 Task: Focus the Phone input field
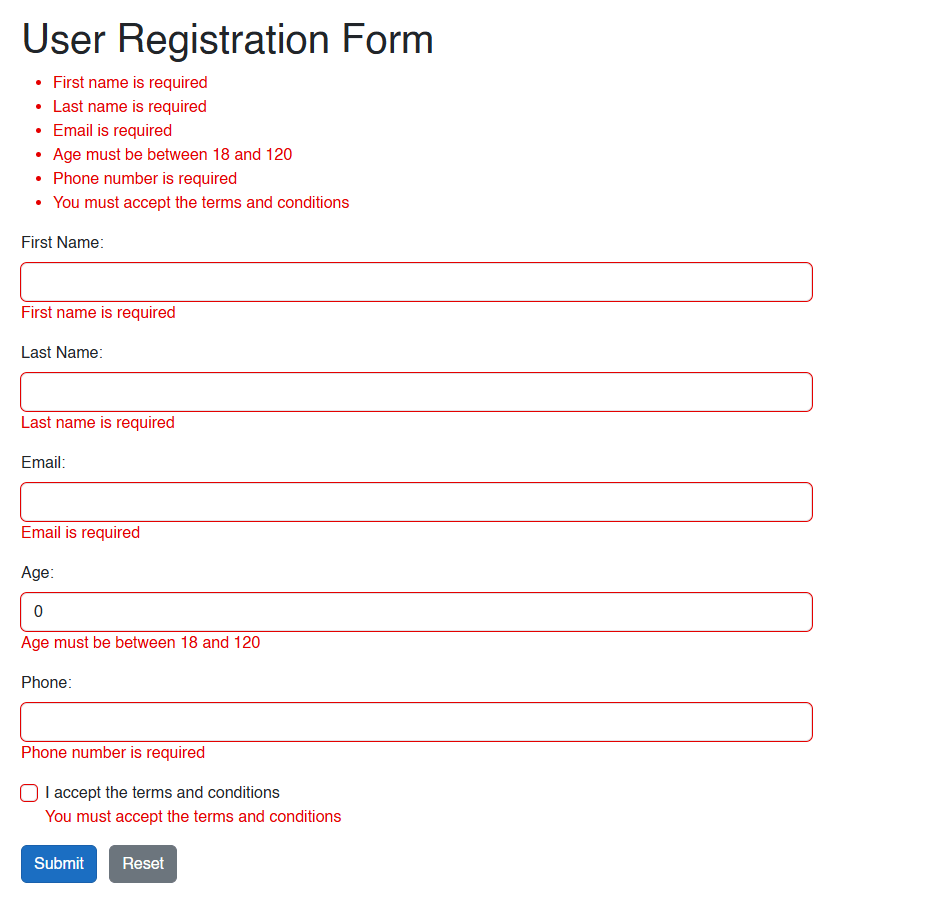click(x=416, y=721)
